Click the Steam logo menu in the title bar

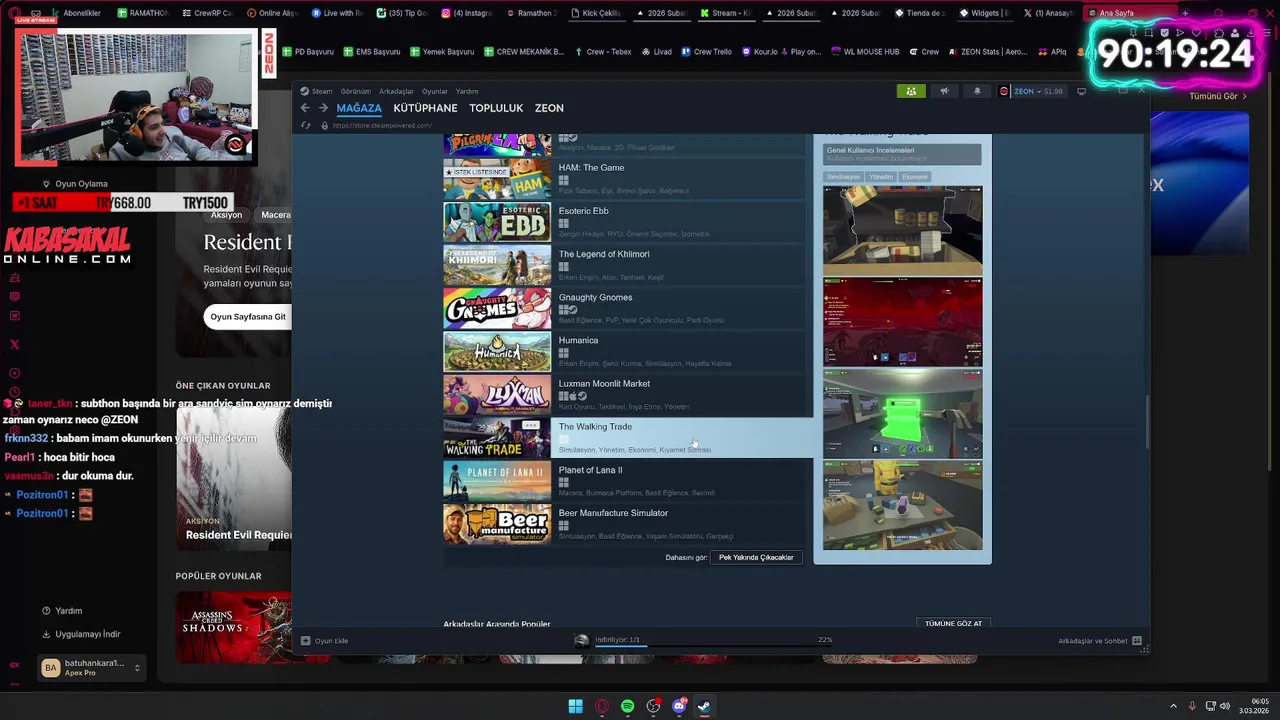click(316, 91)
